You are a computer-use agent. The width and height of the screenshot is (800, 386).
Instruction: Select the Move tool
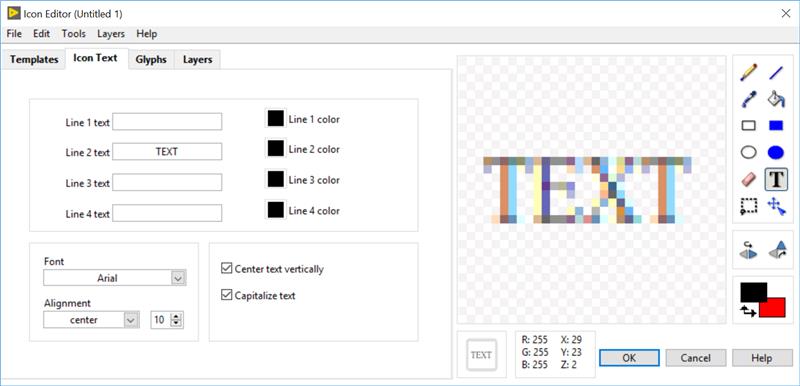(776, 206)
